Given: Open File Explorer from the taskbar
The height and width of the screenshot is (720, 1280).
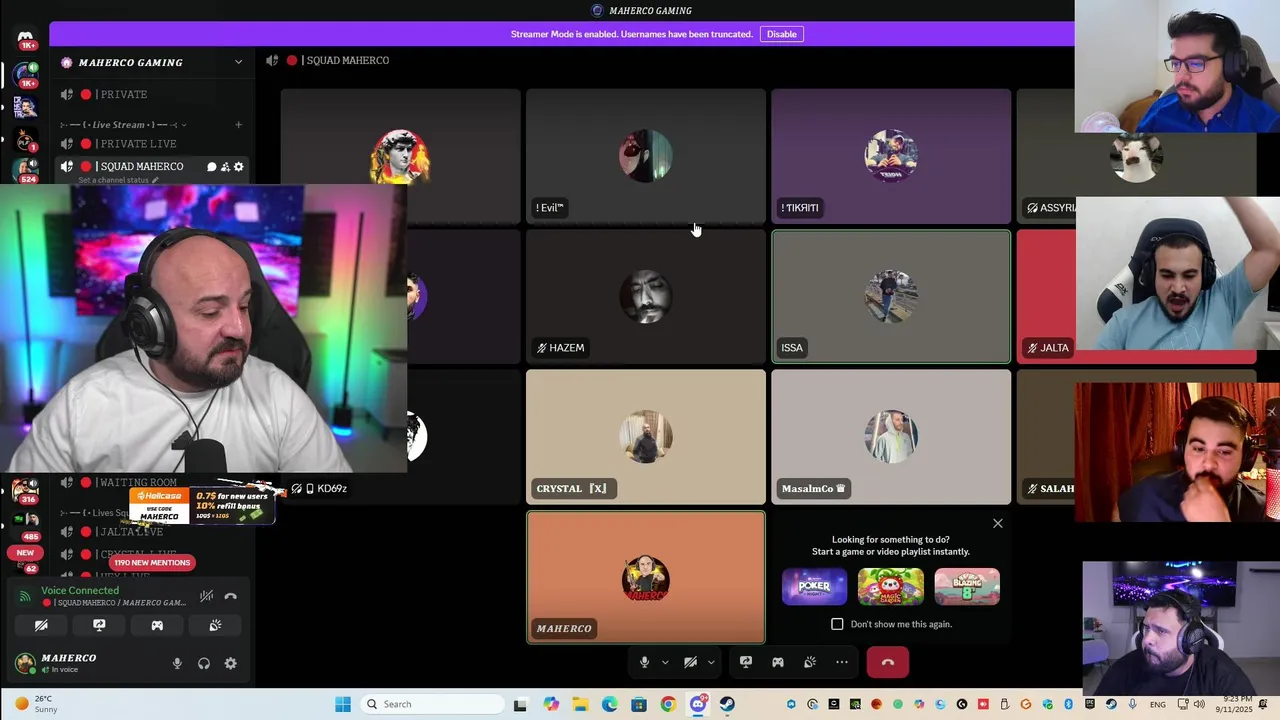Looking at the screenshot, I should [580, 704].
